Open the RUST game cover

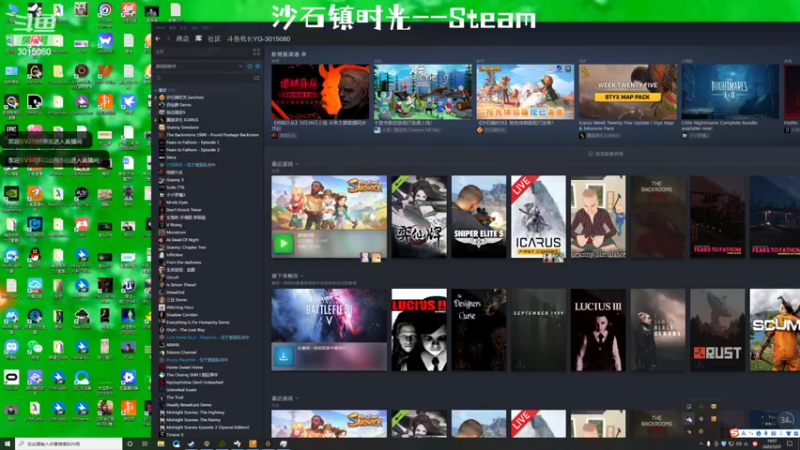(x=717, y=330)
